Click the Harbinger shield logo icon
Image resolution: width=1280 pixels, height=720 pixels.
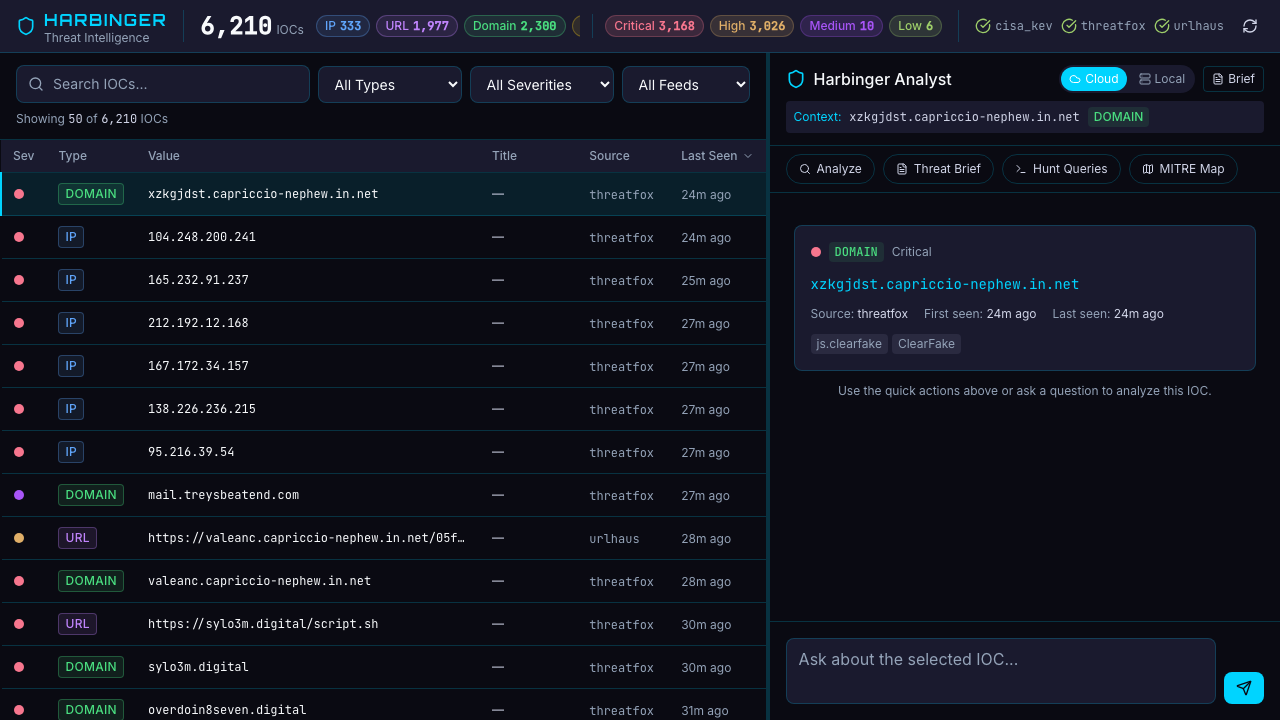tap(26, 26)
